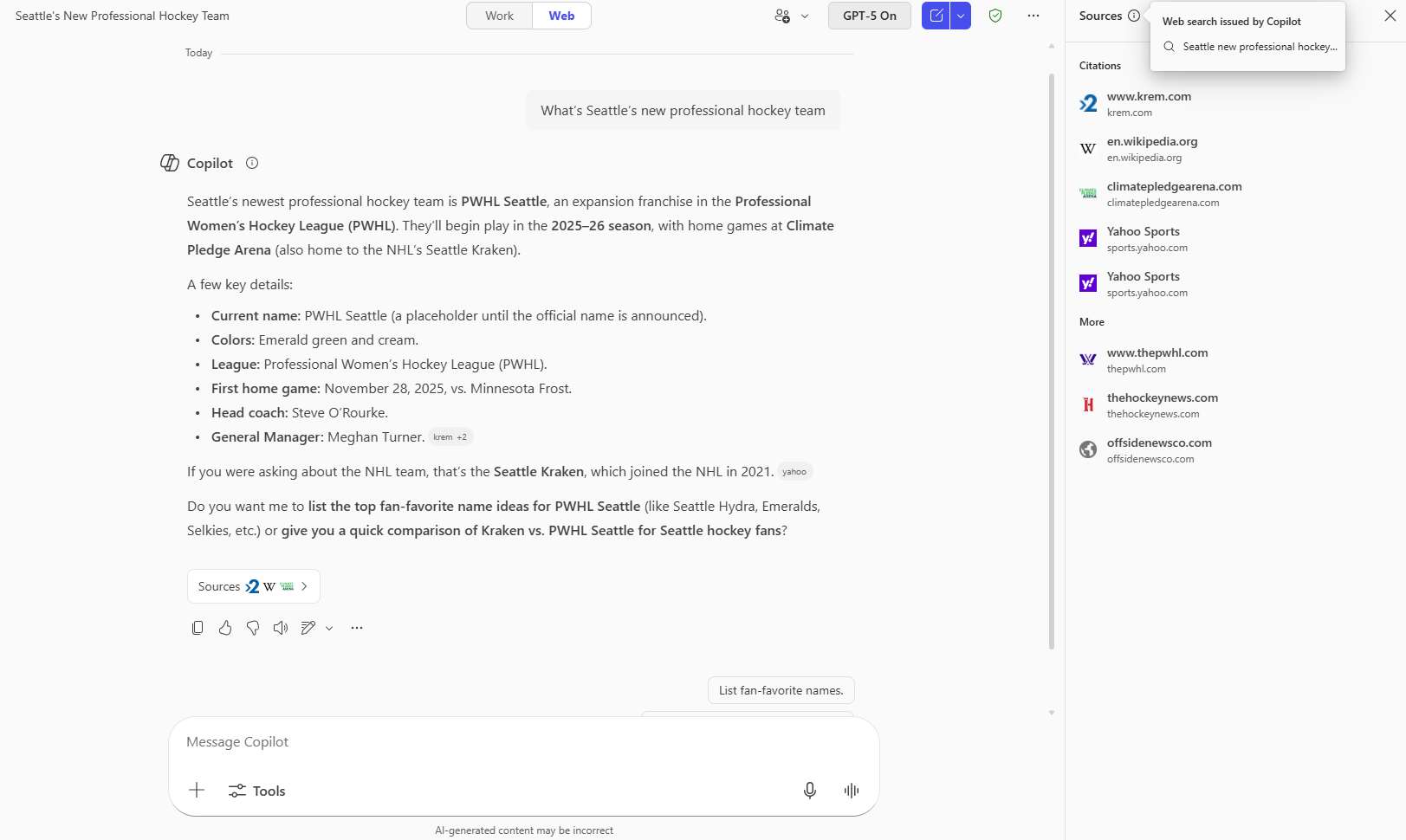Image resolution: width=1406 pixels, height=840 pixels.
Task: Open the microphone for voice input
Action: pos(809,790)
